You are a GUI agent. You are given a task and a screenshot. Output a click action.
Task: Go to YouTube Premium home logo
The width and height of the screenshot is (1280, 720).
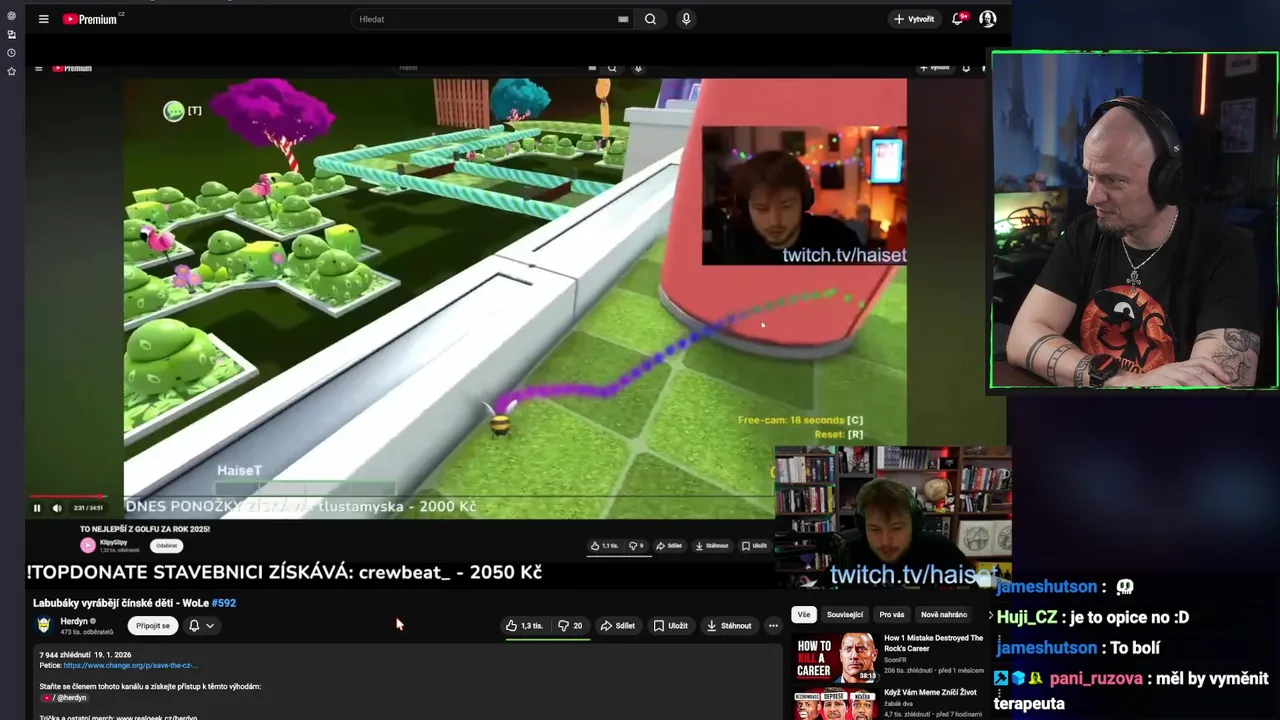click(x=92, y=19)
